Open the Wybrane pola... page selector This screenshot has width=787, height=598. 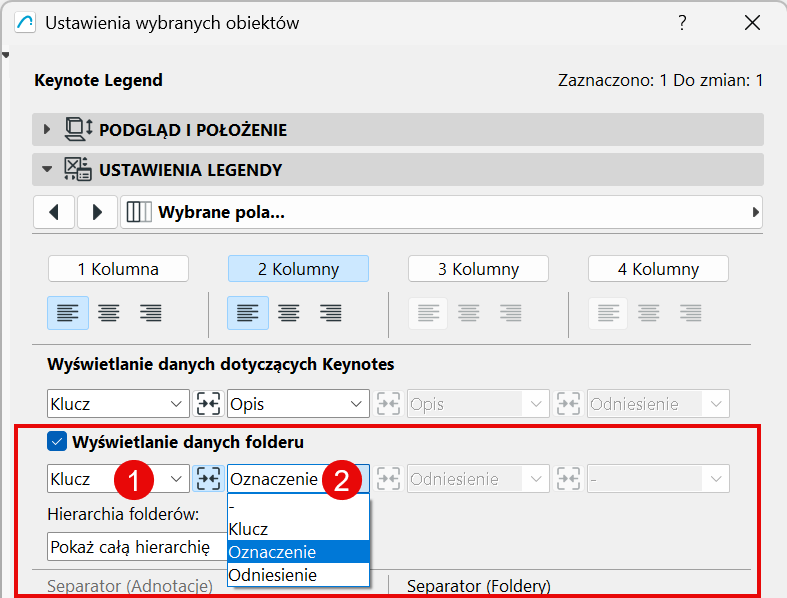pos(441,212)
